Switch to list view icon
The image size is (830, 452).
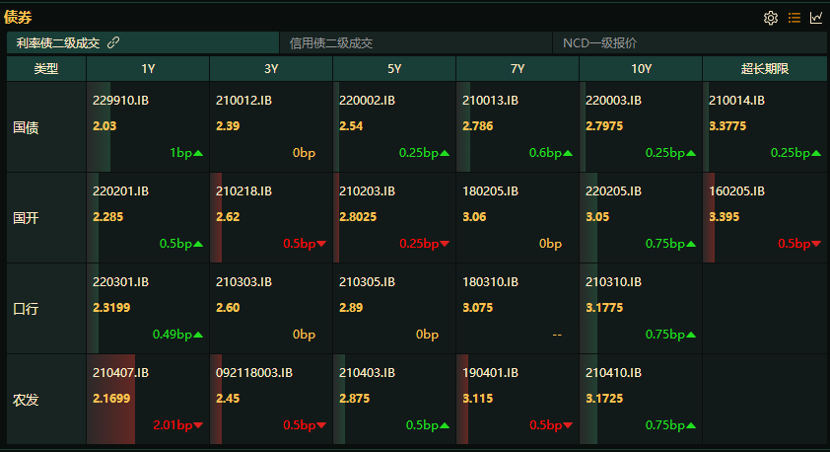[x=794, y=18]
